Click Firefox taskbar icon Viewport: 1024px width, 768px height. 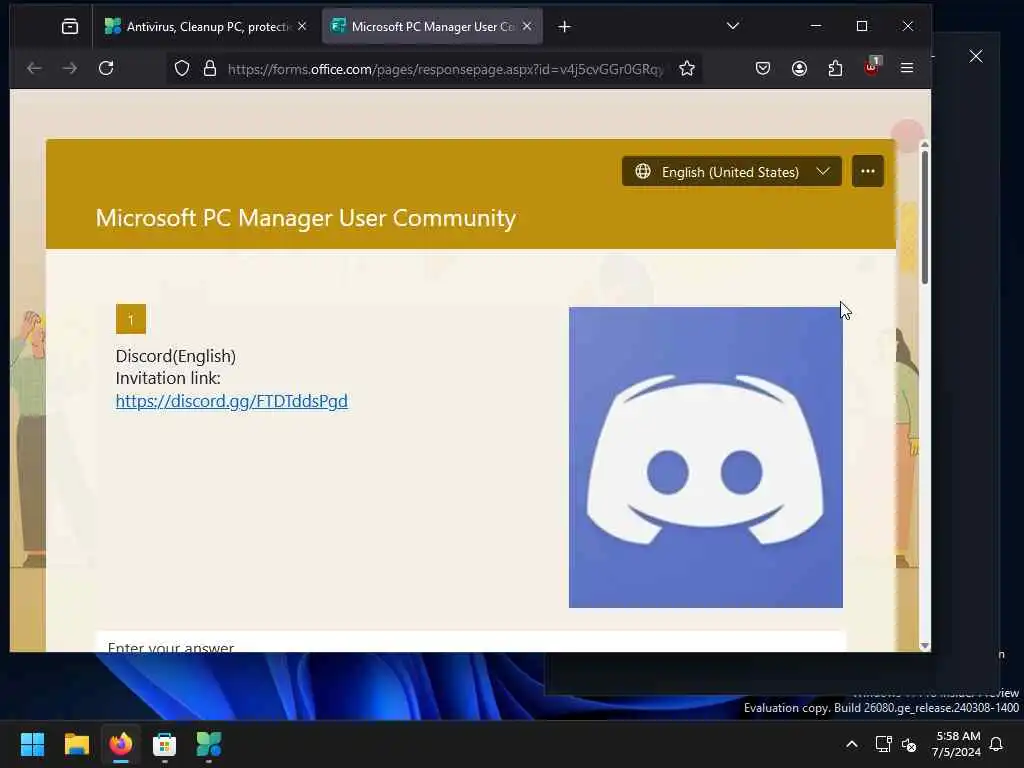point(121,744)
